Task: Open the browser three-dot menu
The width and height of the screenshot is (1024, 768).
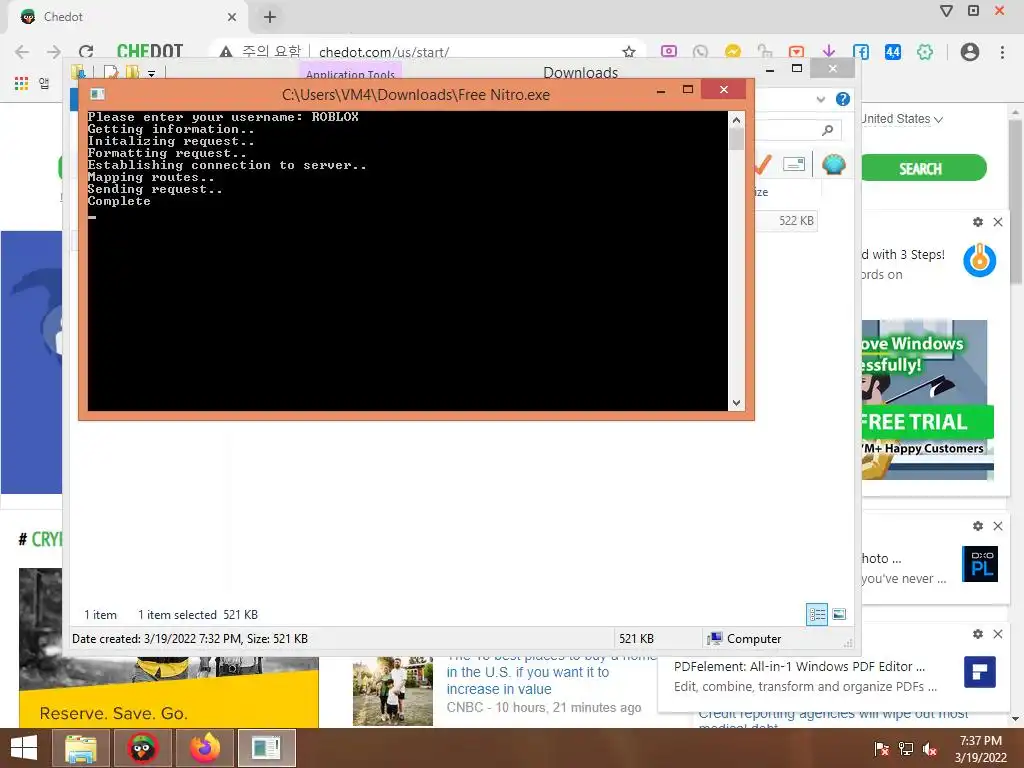Action: pyautogui.click(x=1002, y=52)
